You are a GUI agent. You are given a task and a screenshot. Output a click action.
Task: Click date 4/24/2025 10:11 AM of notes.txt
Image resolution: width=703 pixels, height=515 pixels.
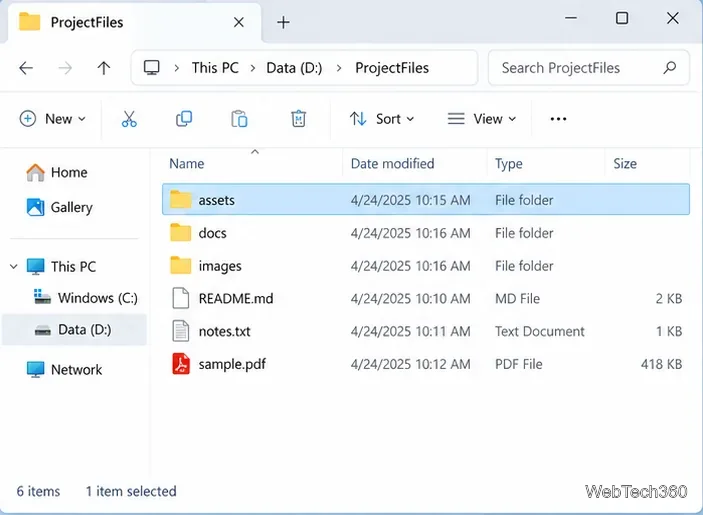411,331
